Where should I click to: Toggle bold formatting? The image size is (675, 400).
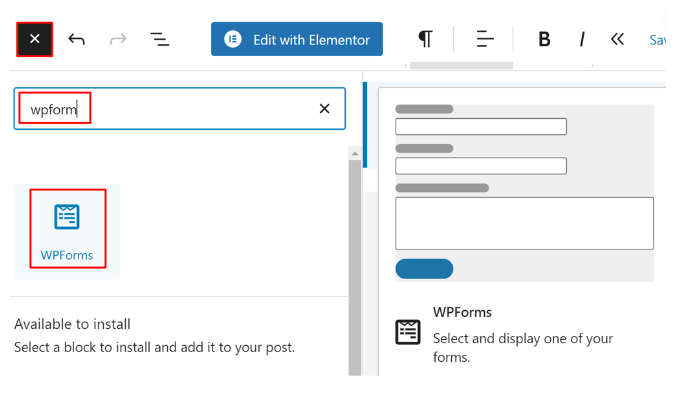544,39
